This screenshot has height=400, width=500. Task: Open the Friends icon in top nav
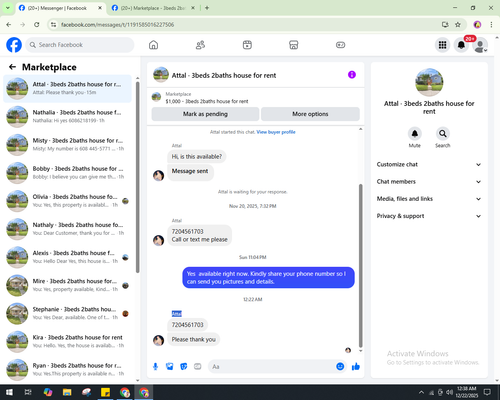[x=200, y=45]
